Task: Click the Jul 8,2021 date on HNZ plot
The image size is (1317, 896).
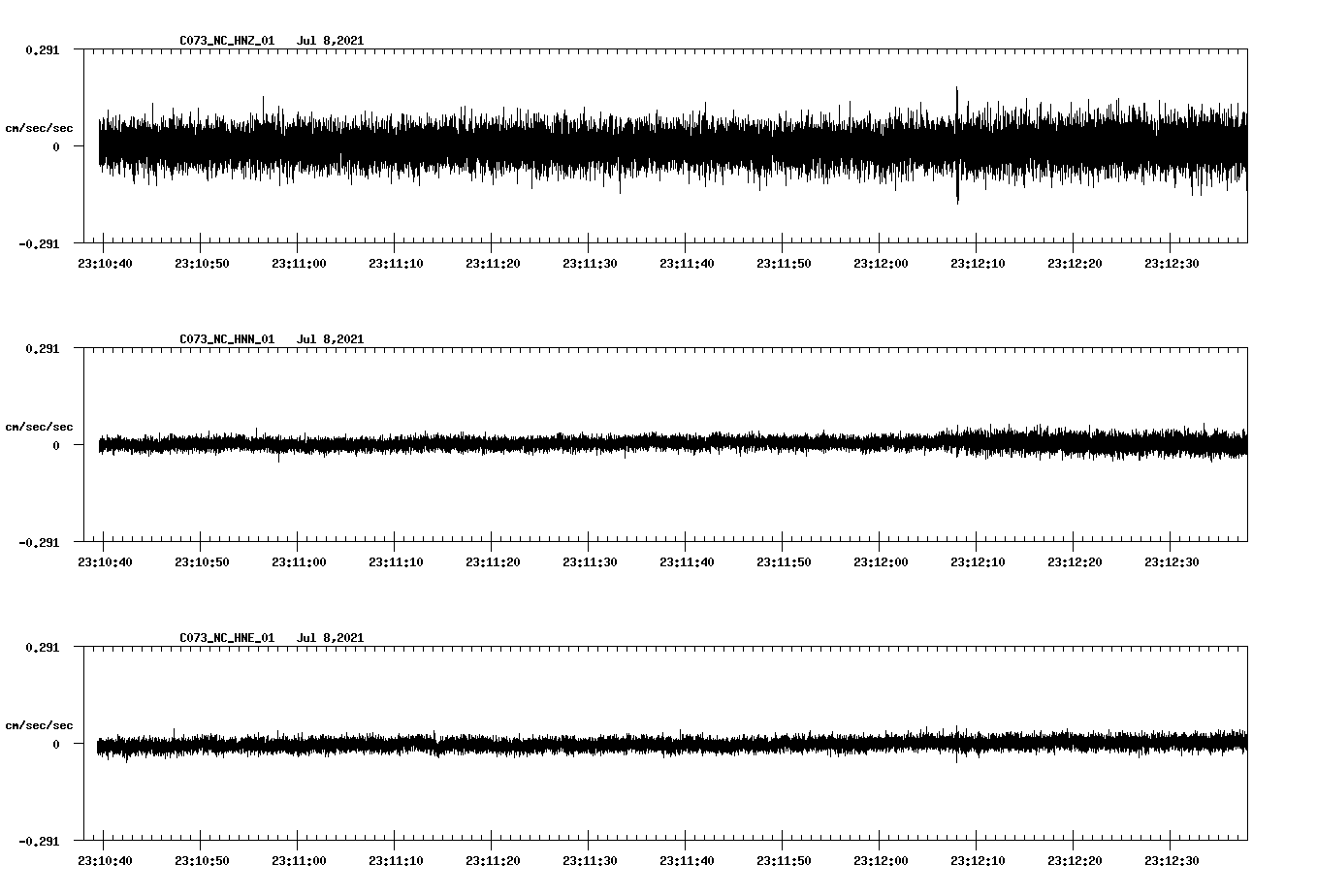Action: pos(330,41)
